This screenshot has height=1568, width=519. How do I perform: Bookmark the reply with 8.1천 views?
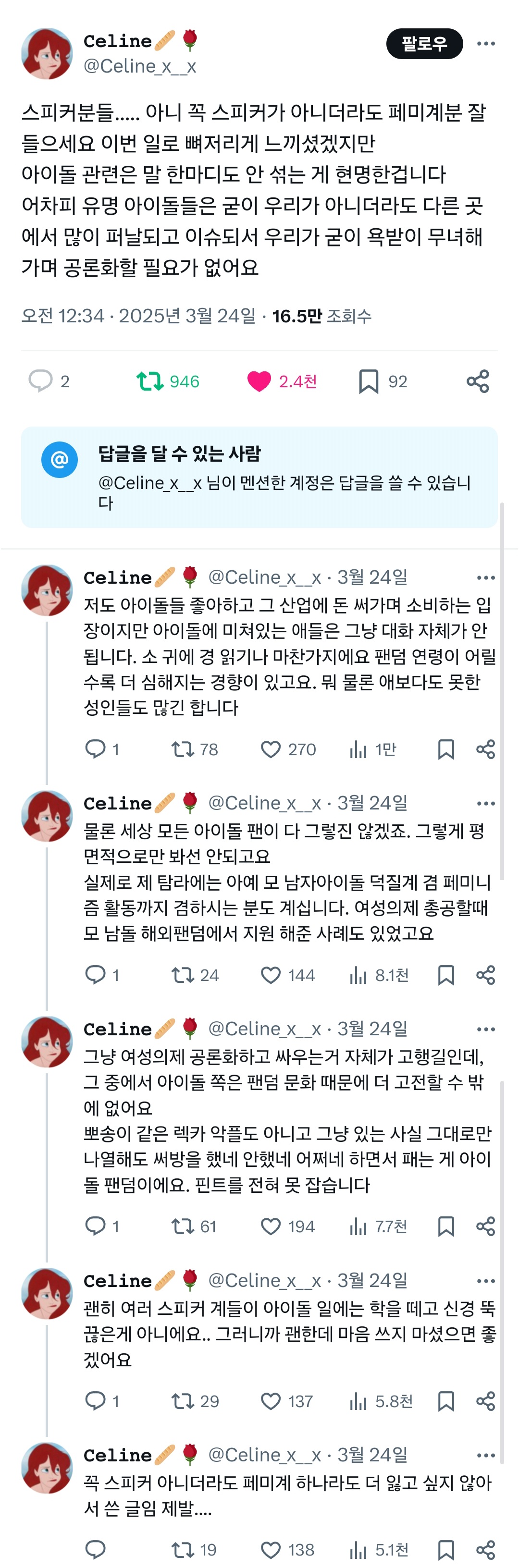click(446, 975)
